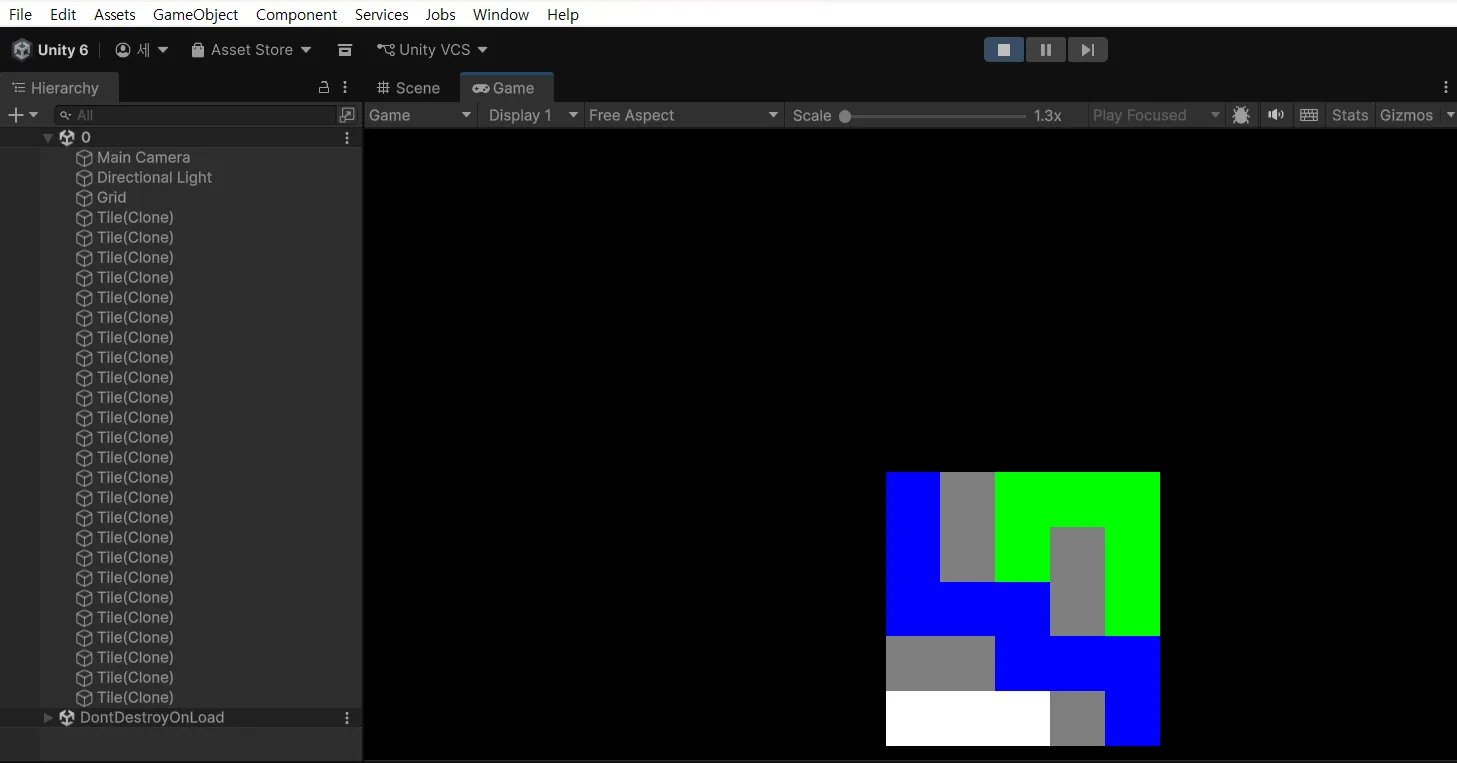Mute audio in the Game view
Screen dimensions: 1457x763
coord(1276,115)
